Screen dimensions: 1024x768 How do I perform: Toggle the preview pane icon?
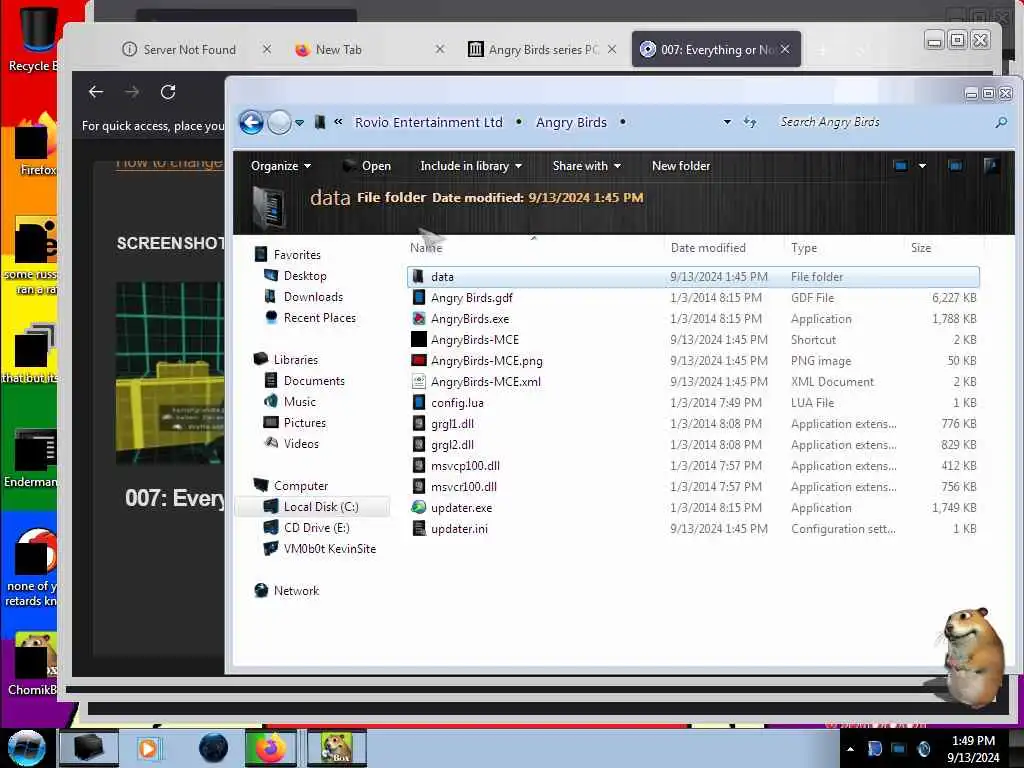[955, 166]
